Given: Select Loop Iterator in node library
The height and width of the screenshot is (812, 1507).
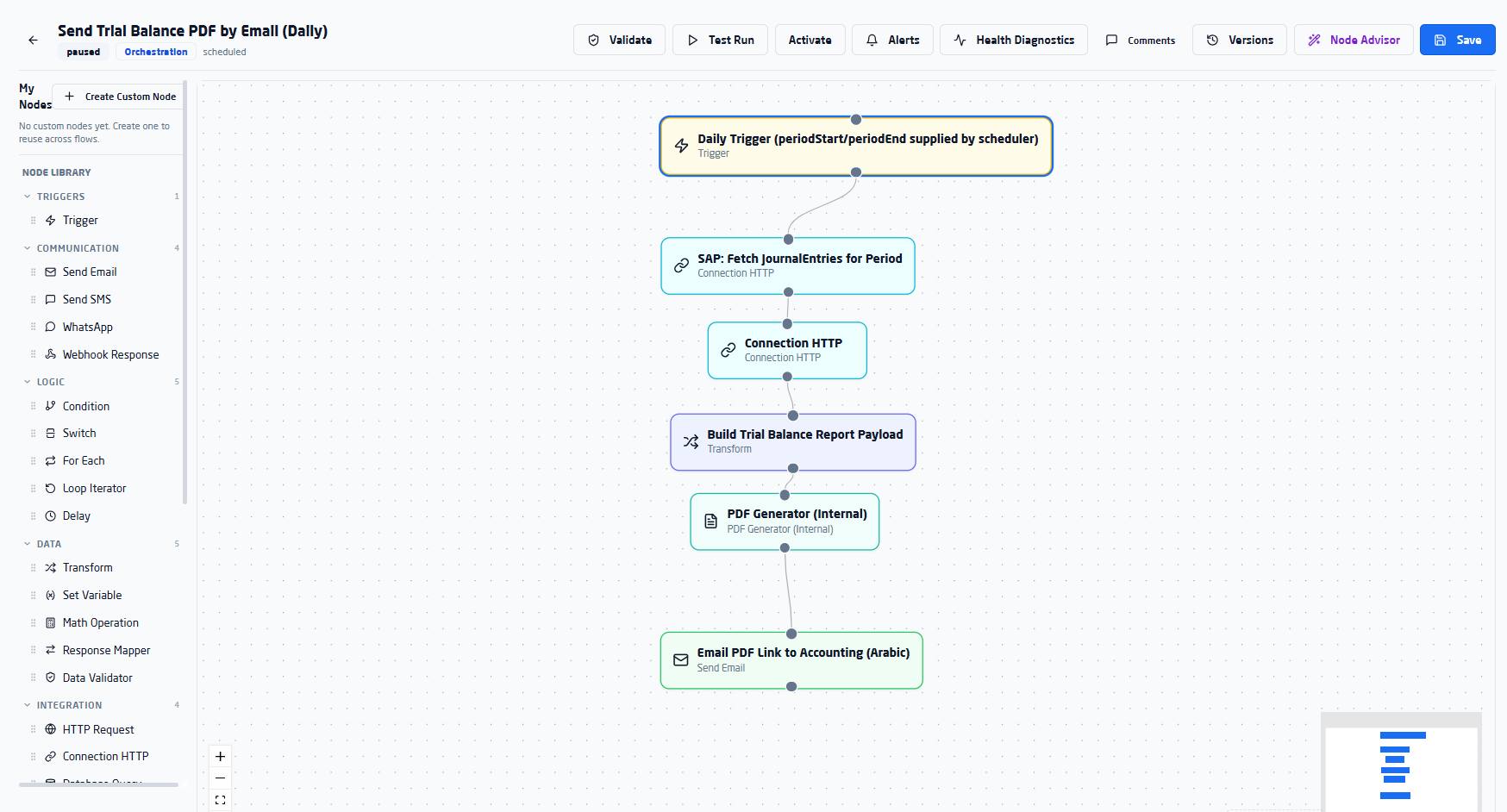Looking at the screenshot, I should coord(102,489).
